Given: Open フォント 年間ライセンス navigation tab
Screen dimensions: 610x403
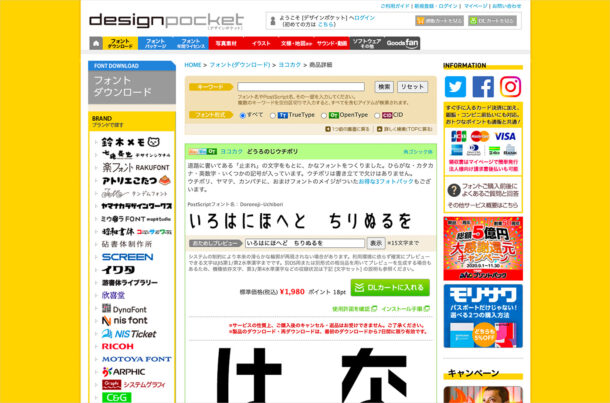Looking at the screenshot, I should 191,43.
